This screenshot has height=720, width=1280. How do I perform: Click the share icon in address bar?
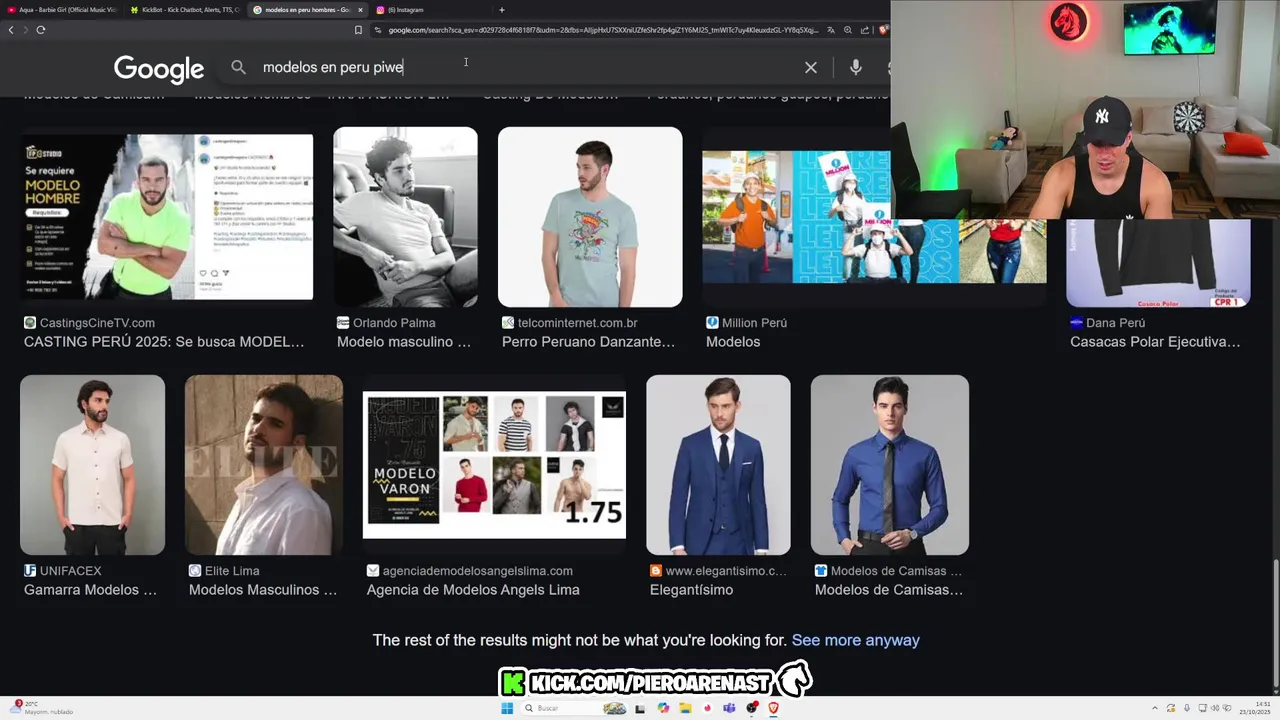point(865,30)
